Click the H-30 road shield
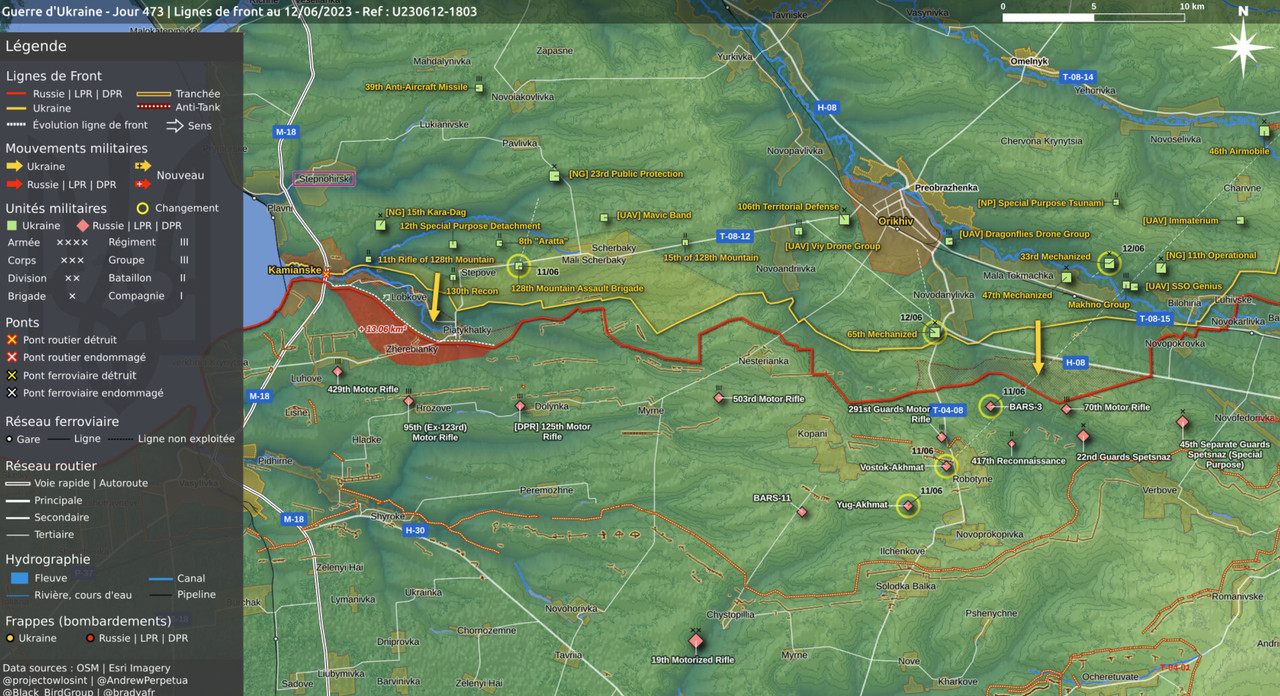Screen dimensions: 1280x696 pos(415,530)
